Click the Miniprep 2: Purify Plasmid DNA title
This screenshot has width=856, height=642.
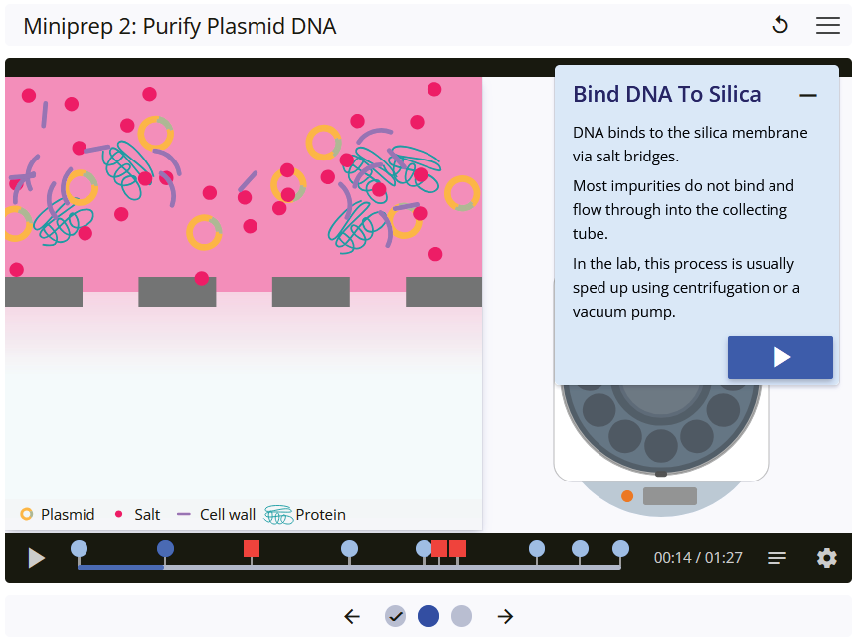[x=180, y=26]
